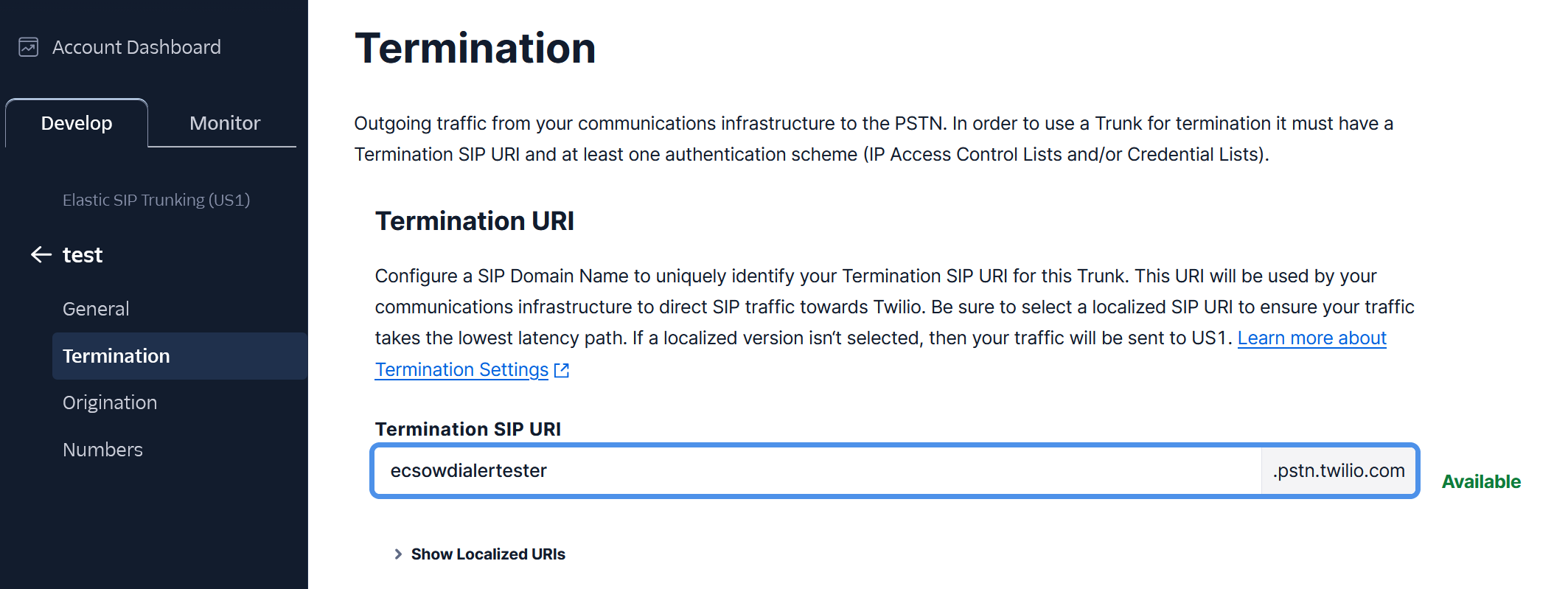Expand the Show Localized URIs chevron
Image resolution: width=1568 pixels, height=589 pixels.
click(x=398, y=554)
